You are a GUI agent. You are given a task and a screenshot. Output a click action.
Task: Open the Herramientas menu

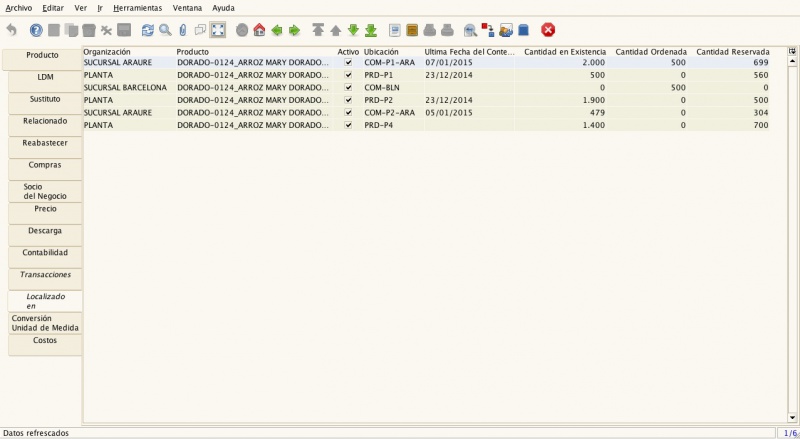click(x=138, y=7)
